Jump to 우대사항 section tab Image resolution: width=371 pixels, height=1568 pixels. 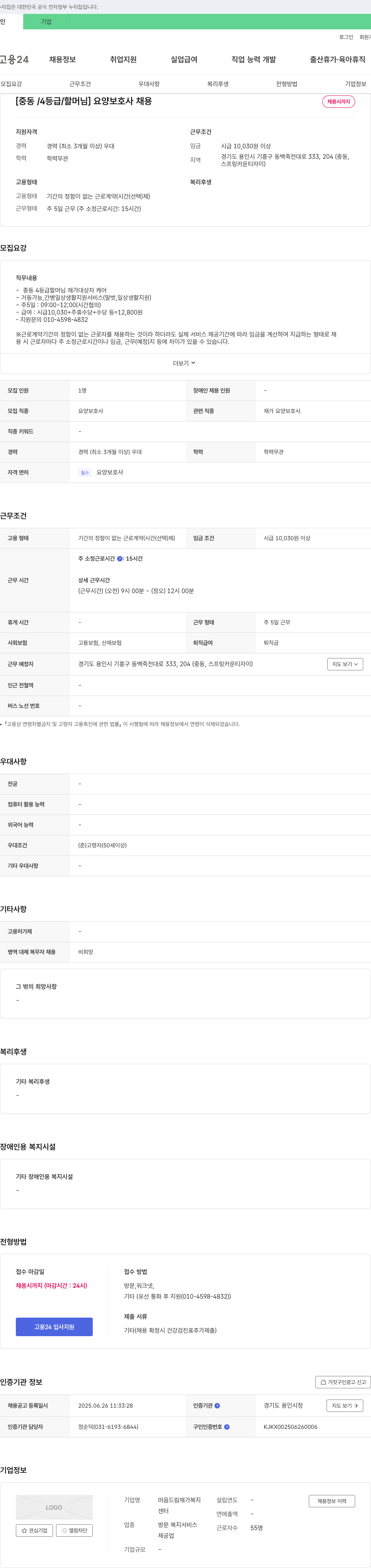(149, 84)
